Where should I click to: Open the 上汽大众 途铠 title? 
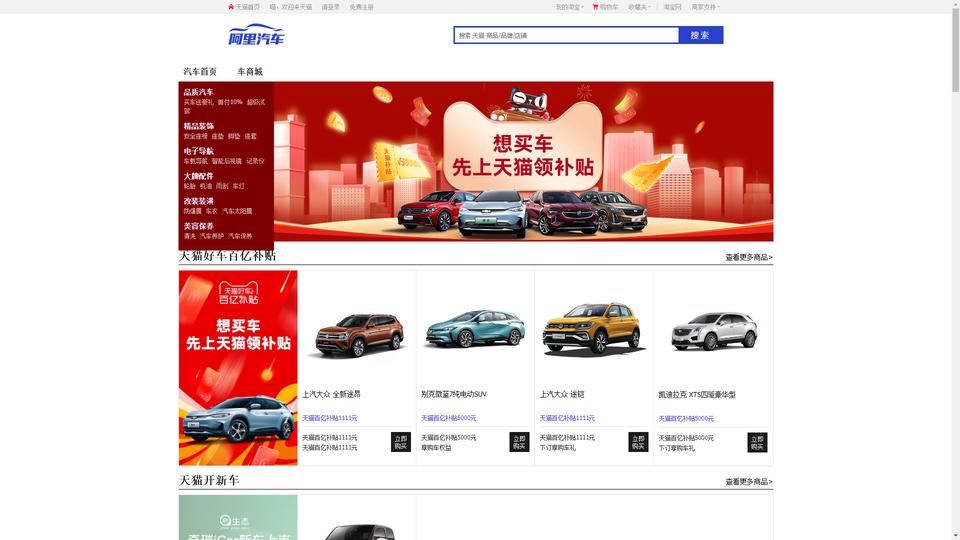coord(561,394)
